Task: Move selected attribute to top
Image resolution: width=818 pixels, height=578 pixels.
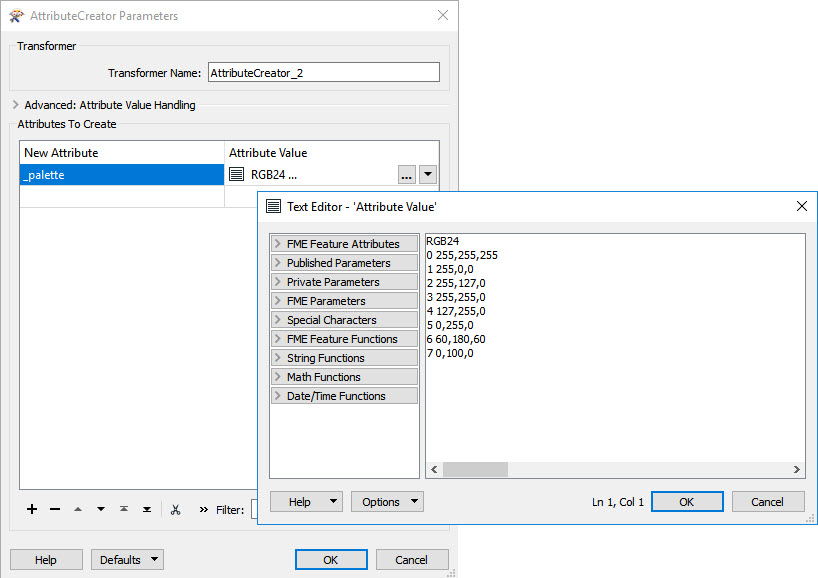Action: [124, 509]
